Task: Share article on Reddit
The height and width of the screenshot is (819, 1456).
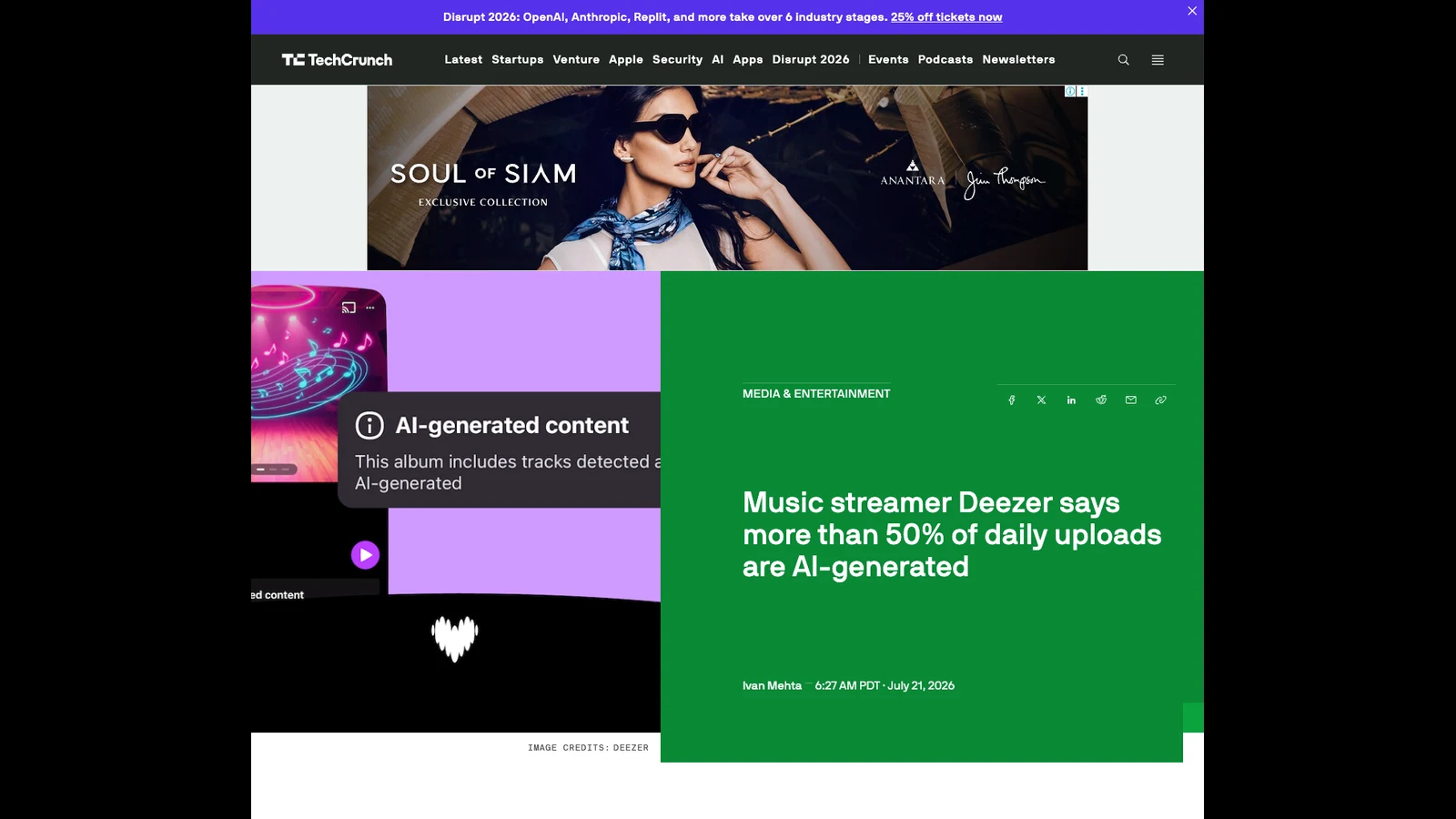Action: [x=1101, y=400]
